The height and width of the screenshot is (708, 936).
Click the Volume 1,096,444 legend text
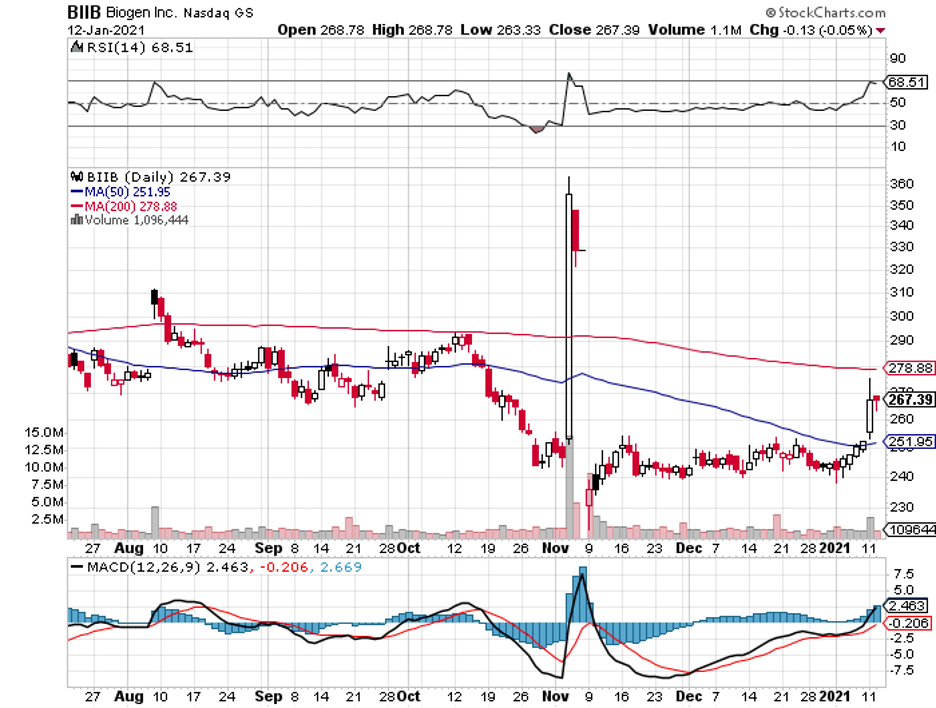click(137, 220)
